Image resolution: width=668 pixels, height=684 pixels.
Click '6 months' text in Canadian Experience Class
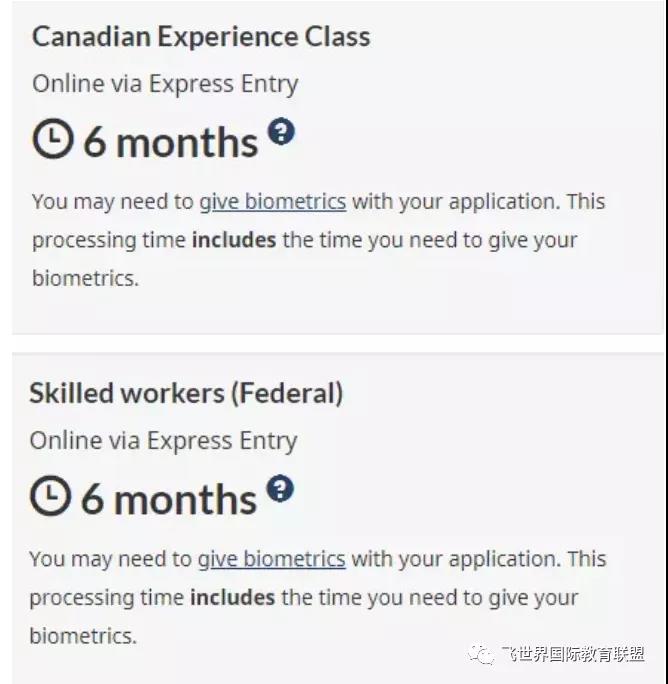click(x=171, y=142)
